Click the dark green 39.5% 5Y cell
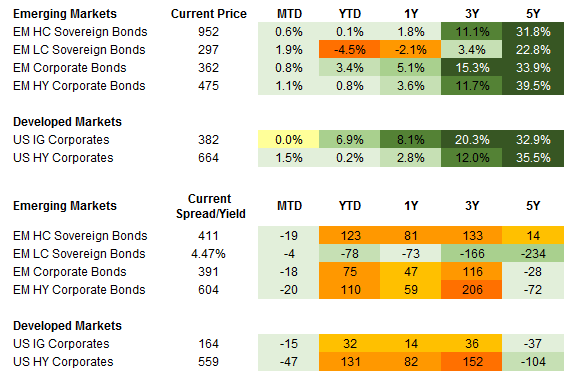 (x=533, y=86)
